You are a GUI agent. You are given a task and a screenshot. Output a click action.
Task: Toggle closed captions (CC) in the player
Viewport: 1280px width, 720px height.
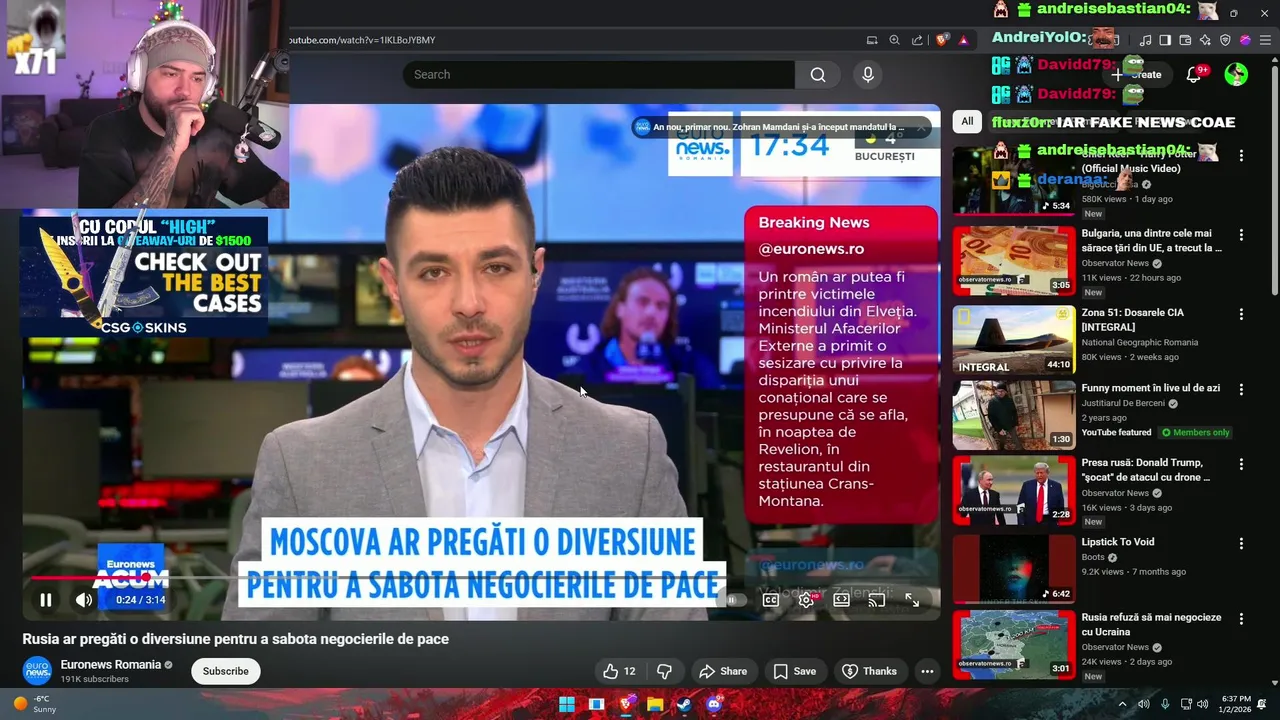[x=771, y=600]
